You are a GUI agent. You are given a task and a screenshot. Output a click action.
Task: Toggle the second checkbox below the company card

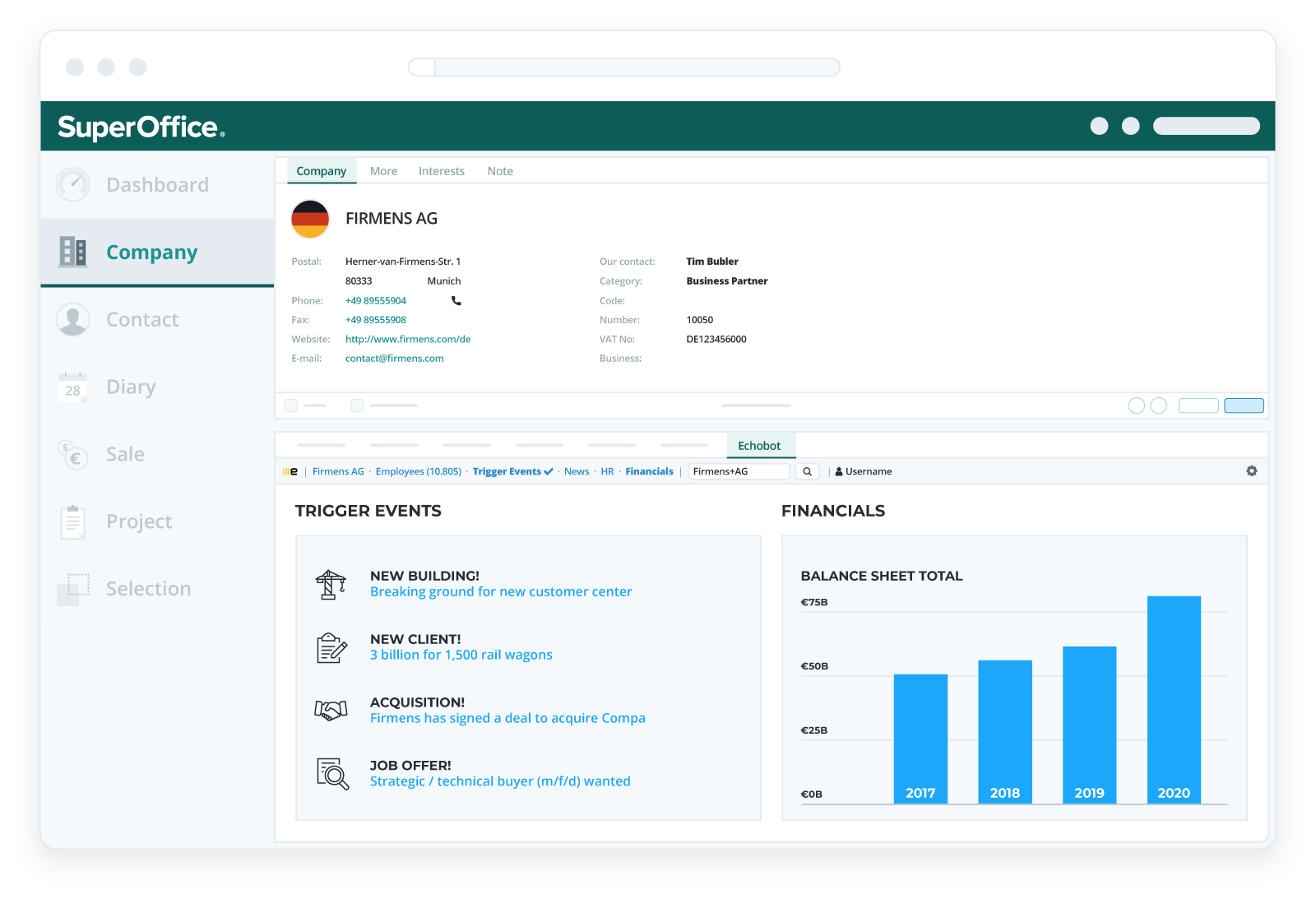(358, 405)
